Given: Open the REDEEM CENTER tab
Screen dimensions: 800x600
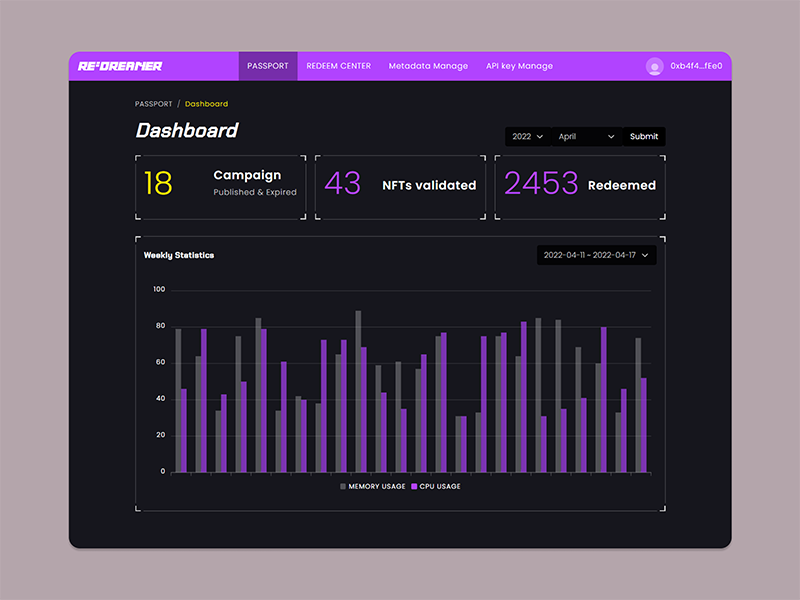Looking at the screenshot, I should click(338, 66).
